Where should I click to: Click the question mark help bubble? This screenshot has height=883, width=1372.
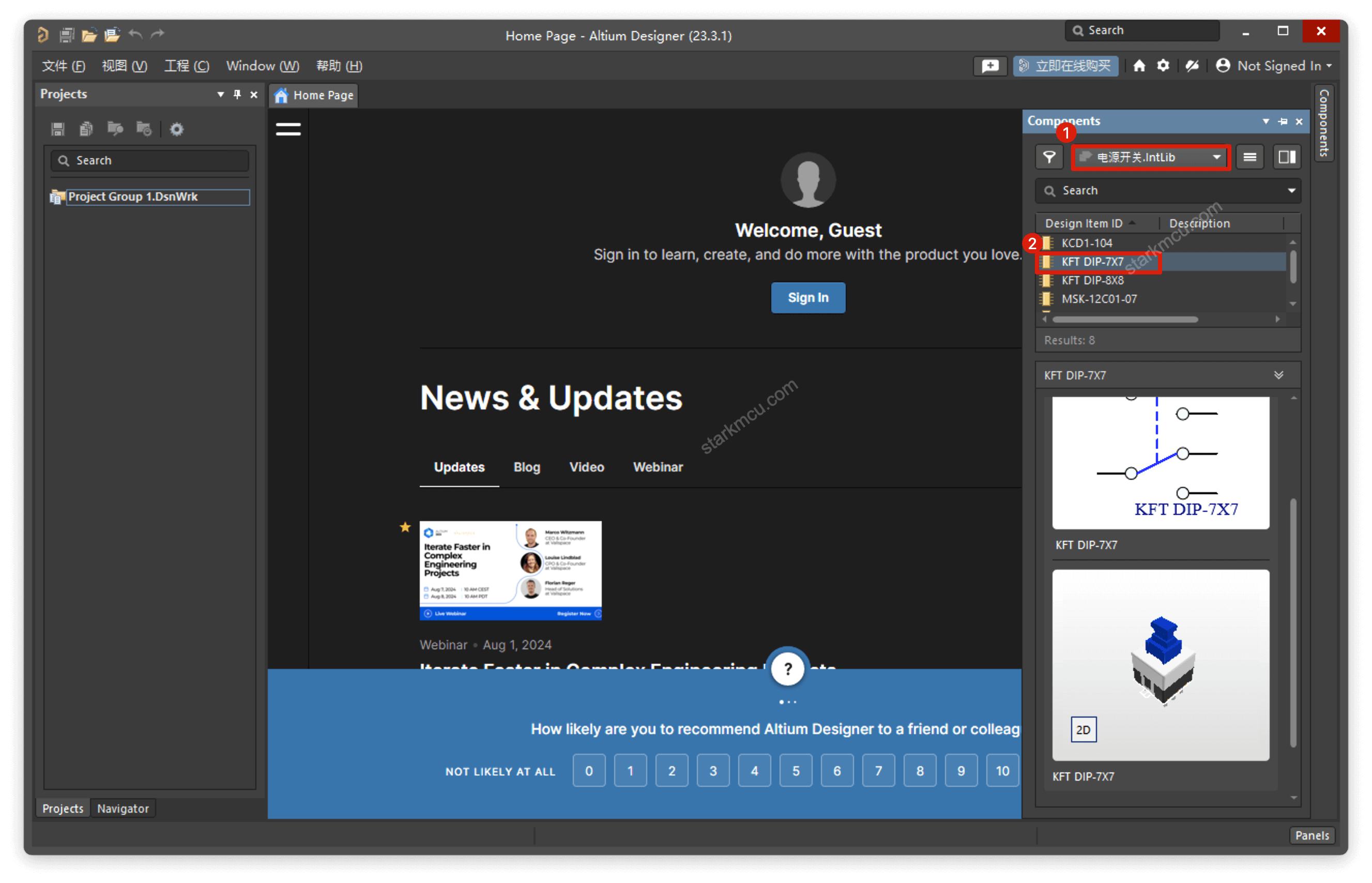click(787, 668)
